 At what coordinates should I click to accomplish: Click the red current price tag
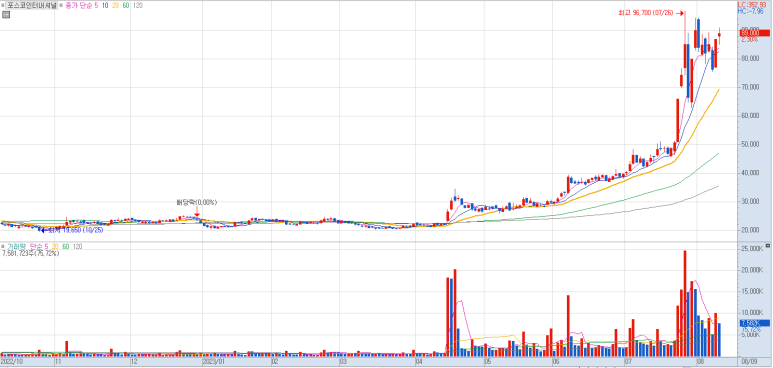tap(754, 33)
